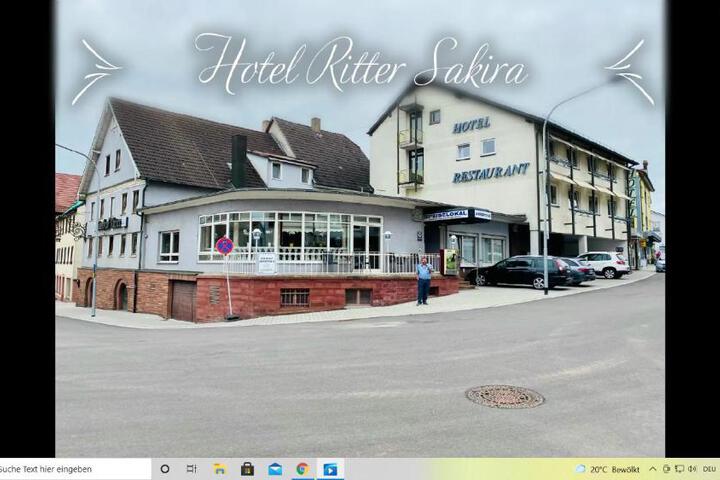Open the 20°C Bewölkt weather widget

click(x=608, y=469)
